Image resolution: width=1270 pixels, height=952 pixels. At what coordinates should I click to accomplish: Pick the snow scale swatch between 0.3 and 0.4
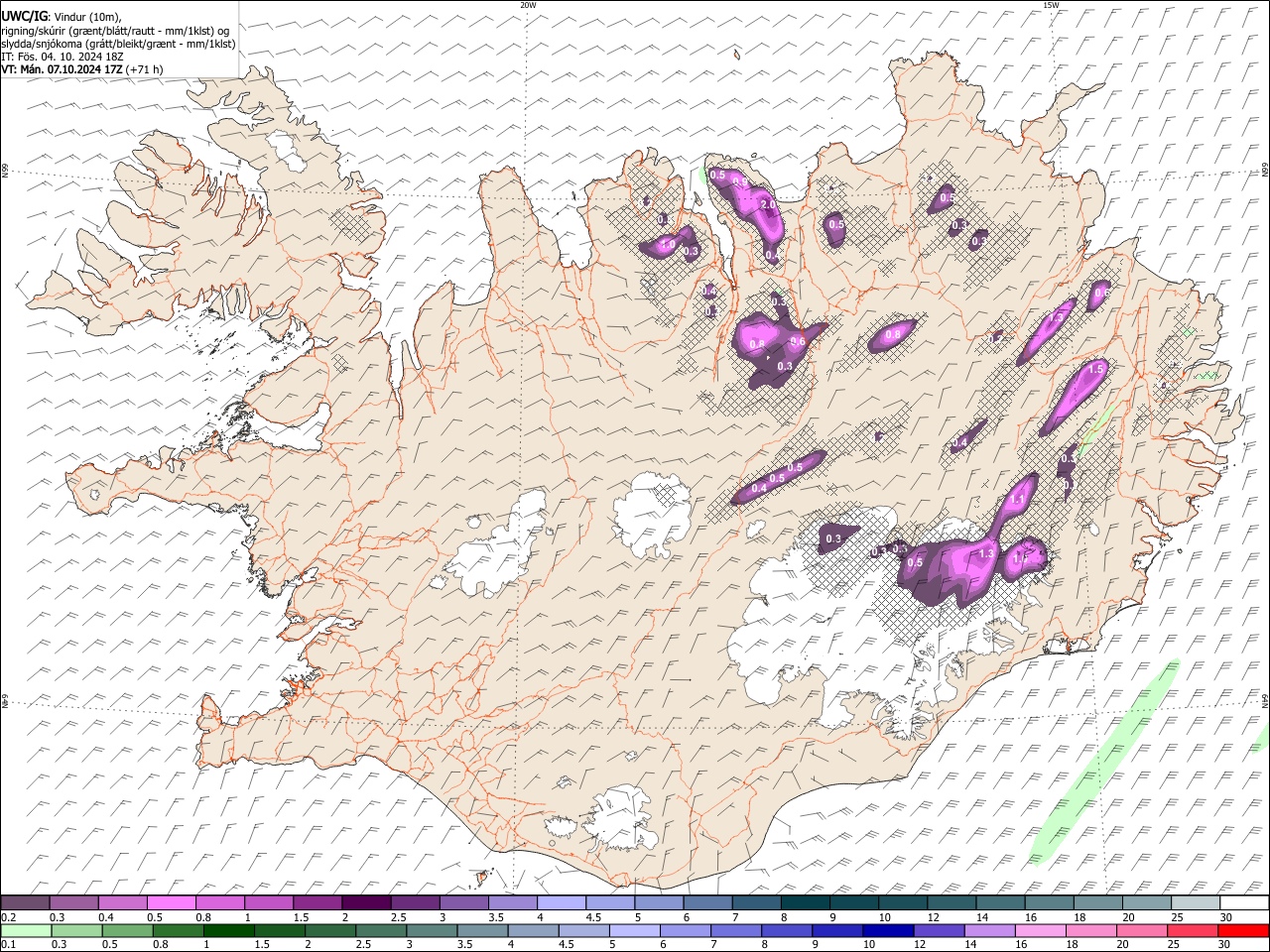pyautogui.click(x=74, y=903)
